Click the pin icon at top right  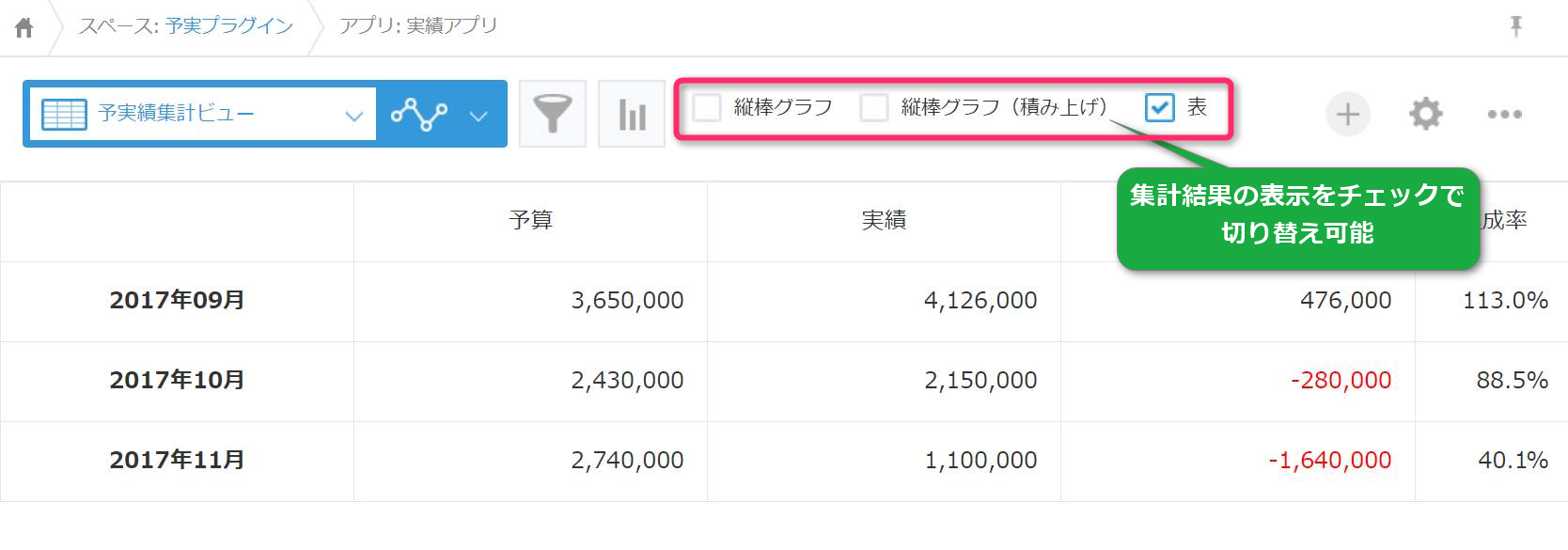(1515, 26)
